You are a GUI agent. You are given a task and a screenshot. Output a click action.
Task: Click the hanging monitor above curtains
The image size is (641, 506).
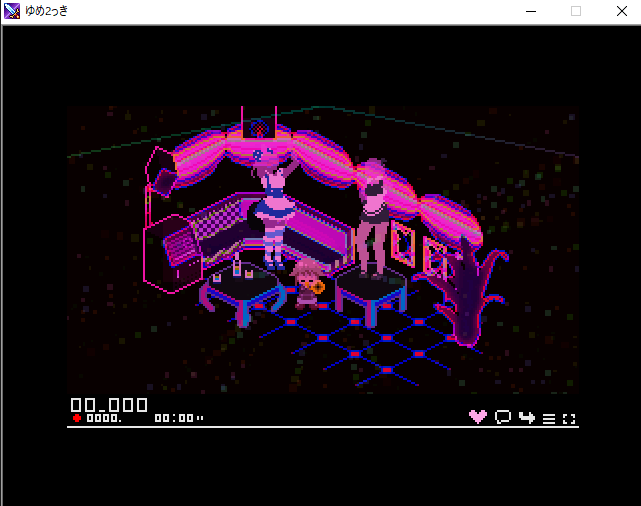click(259, 123)
